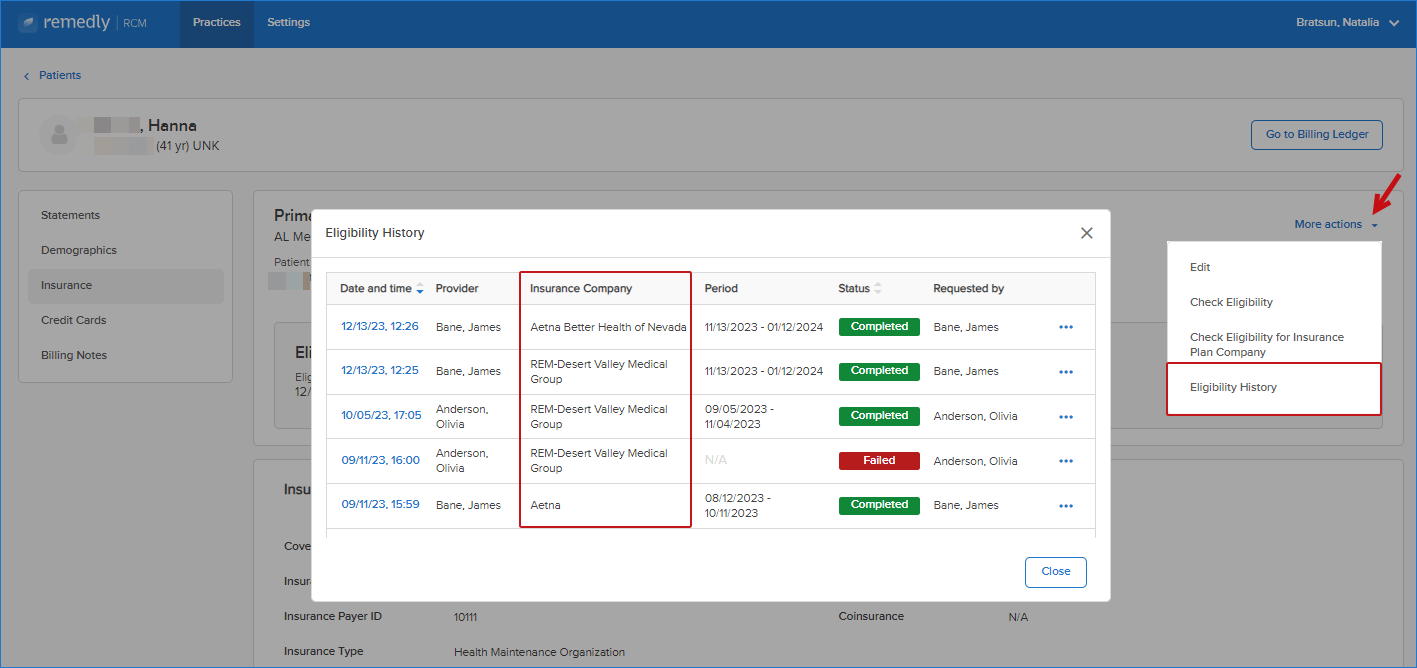Open row options for 12/13/23, 12:25 entry
Image resolution: width=1417 pixels, height=668 pixels.
1066,372
